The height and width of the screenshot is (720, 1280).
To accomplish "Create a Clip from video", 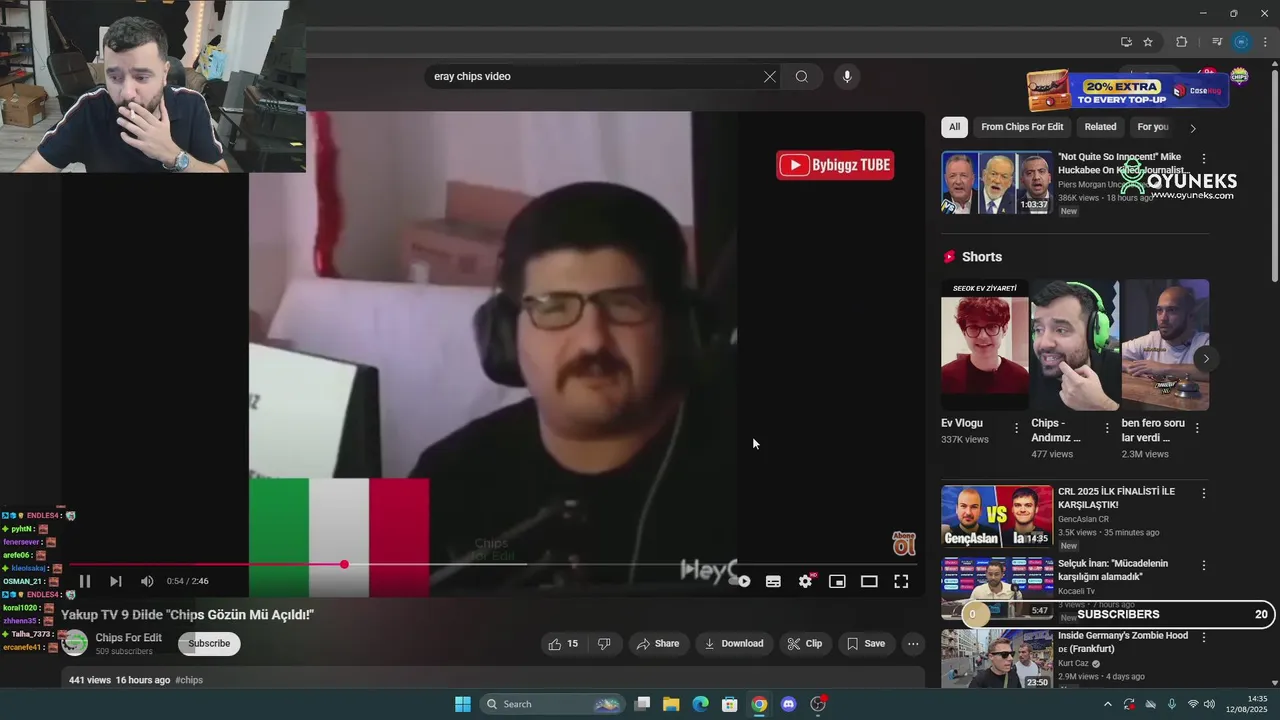I will tap(805, 644).
